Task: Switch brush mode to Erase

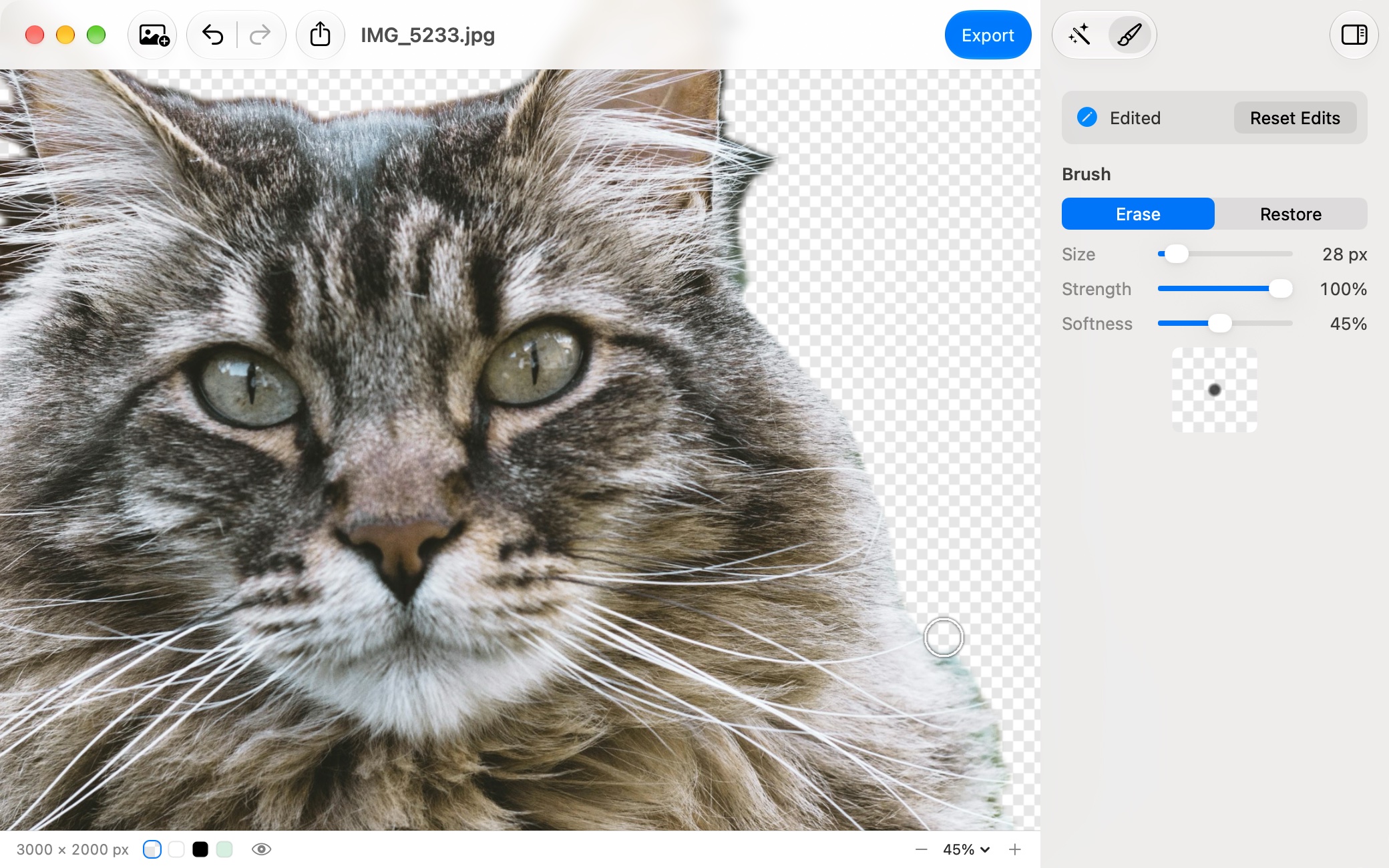Action: pyautogui.click(x=1138, y=214)
